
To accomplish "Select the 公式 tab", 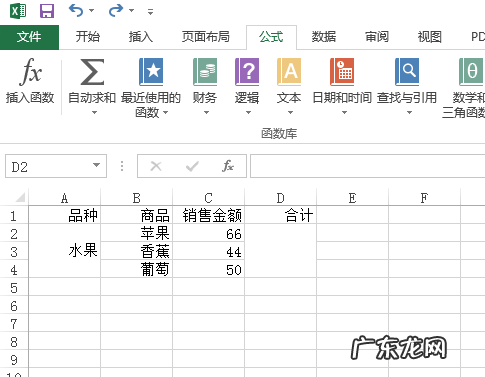I will (x=271, y=37).
